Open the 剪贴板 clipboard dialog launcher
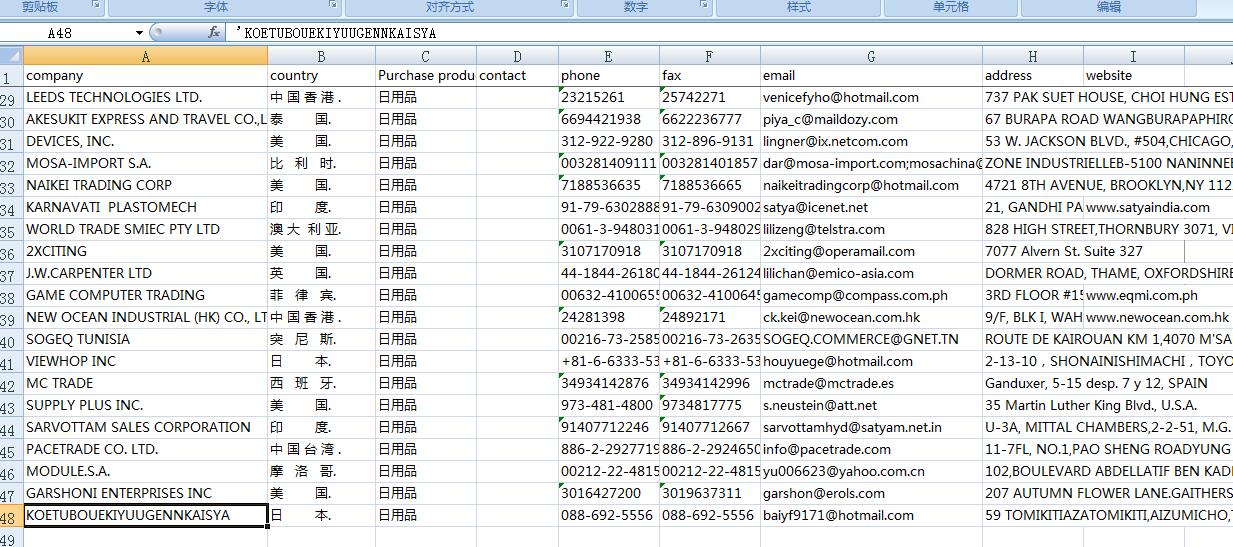 (x=96, y=5)
